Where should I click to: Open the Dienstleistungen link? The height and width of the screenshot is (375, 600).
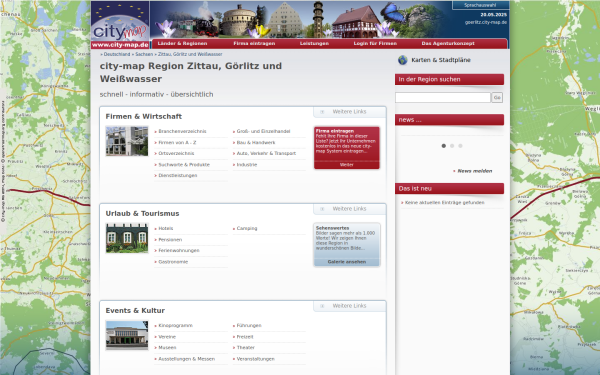coord(178,175)
